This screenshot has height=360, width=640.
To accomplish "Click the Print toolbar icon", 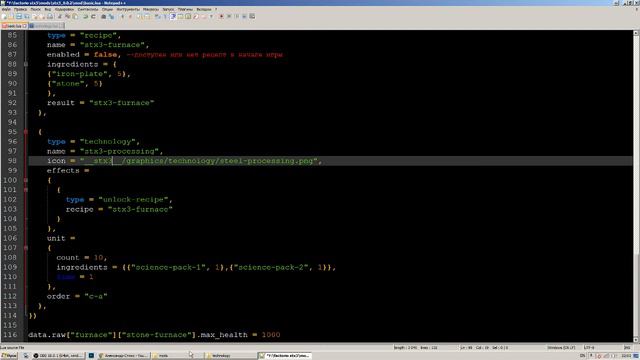I will [50, 16].
